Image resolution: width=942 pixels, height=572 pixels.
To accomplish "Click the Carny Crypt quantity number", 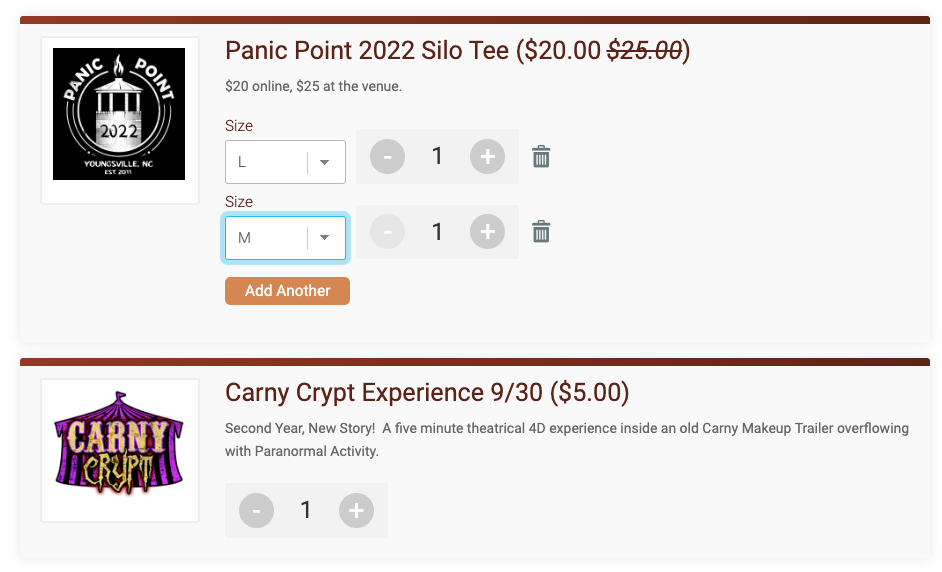I will tap(306, 510).
